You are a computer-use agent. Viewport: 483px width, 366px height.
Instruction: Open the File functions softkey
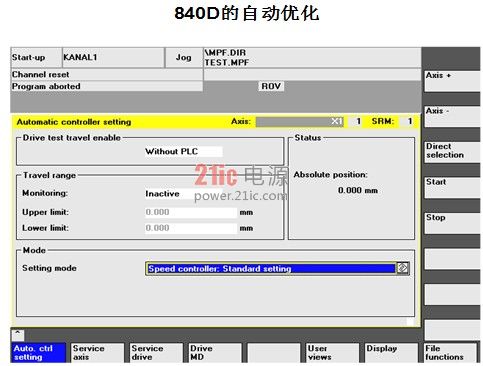(x=450, y=353)
